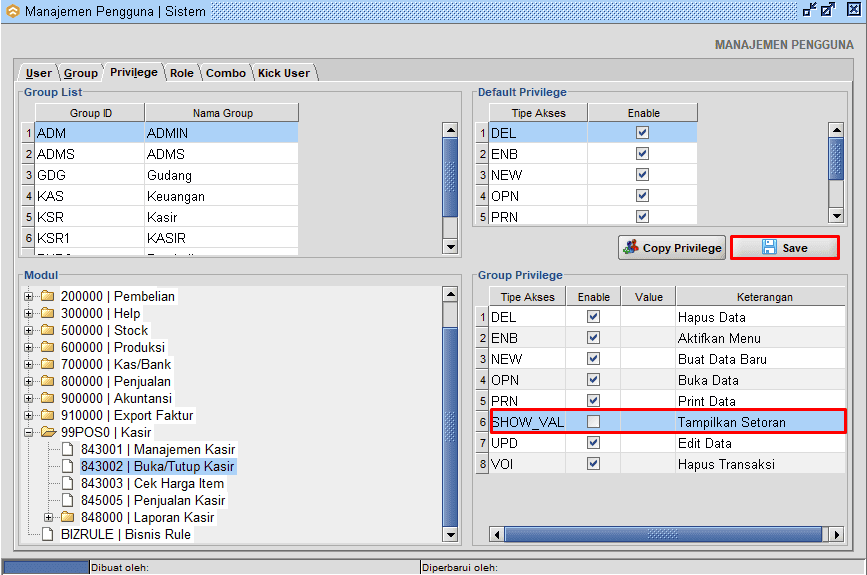Expand the 900000 Akuntansi tree node
This screenshot has height=575, width=867.
[28, 398]
